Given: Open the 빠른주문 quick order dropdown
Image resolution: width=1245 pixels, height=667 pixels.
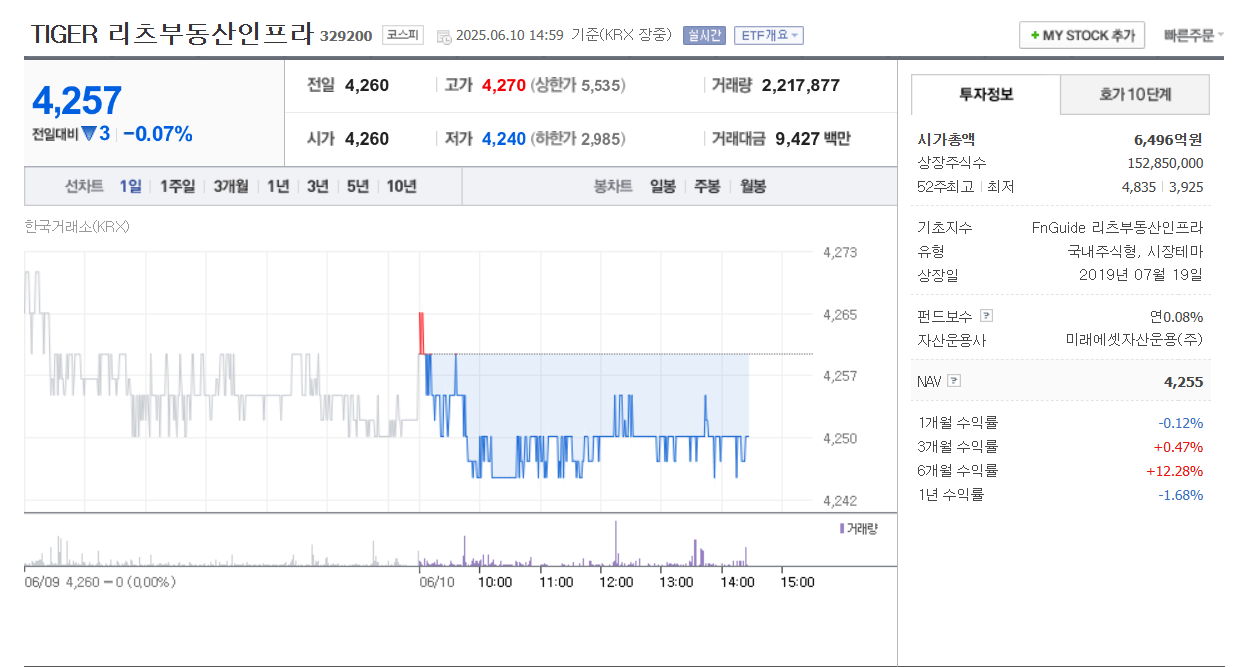Looking at the screenshot, I should [1193, 33].
